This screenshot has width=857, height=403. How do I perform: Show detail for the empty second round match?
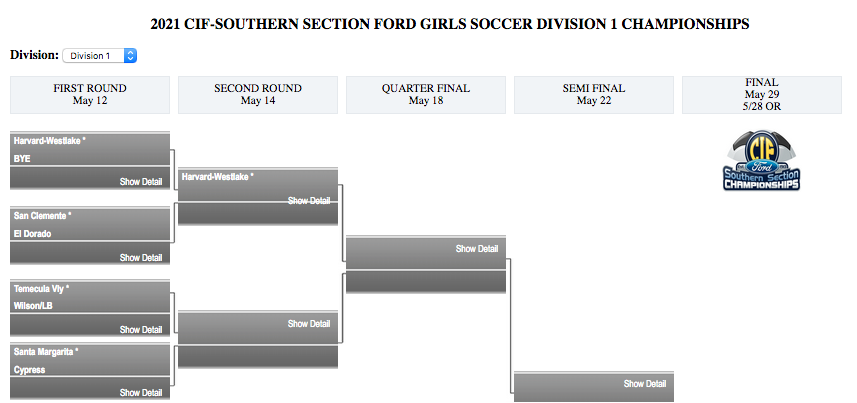click(x=309, y=324)
